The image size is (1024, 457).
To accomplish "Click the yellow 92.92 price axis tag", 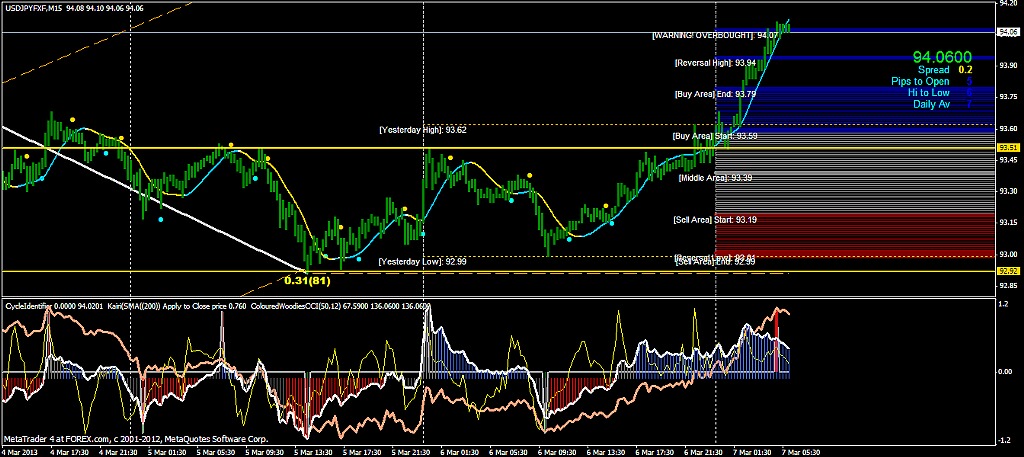I will coord(1008,270).
